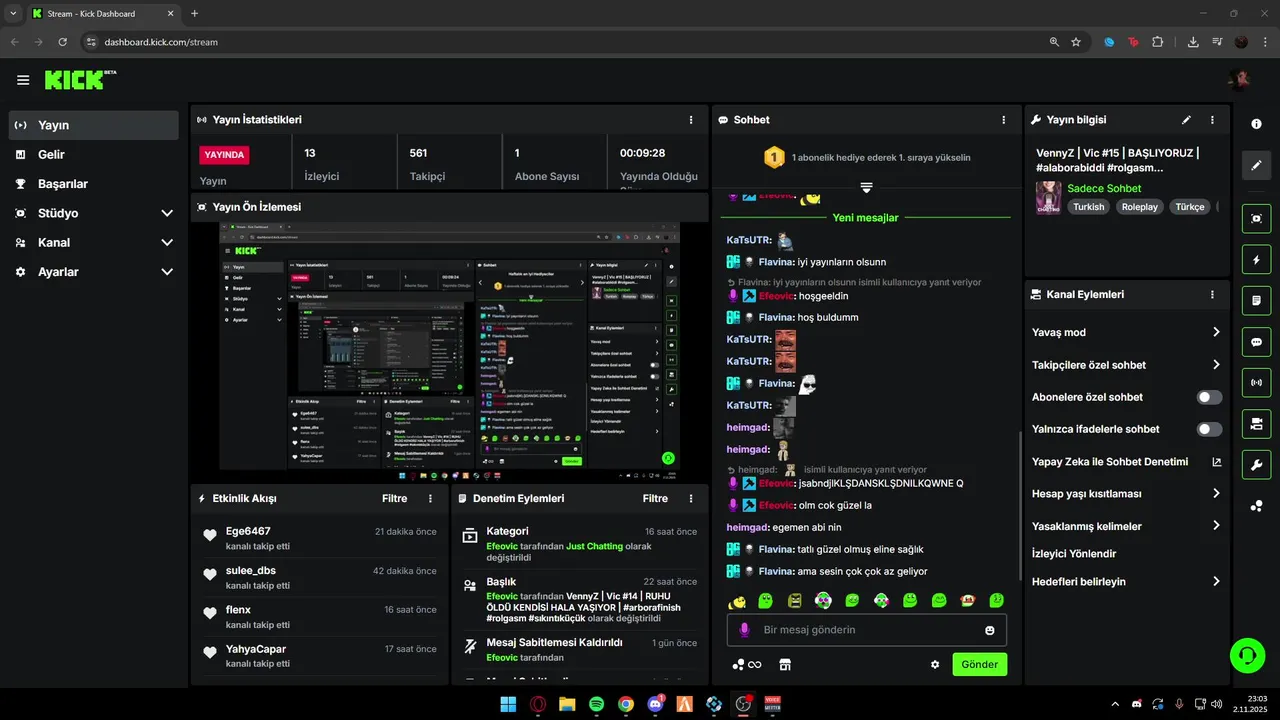Reload the page in browser toolbar
The image size is (1280, 720).
[x=62, y=42]
